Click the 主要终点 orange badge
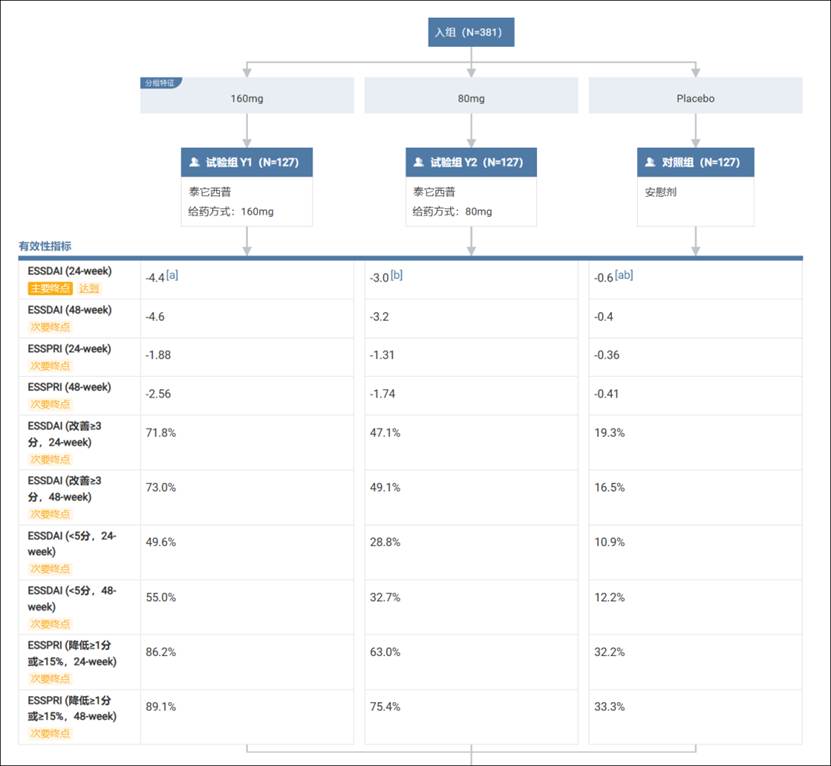The image size is (831, 766). pos(50,288)
